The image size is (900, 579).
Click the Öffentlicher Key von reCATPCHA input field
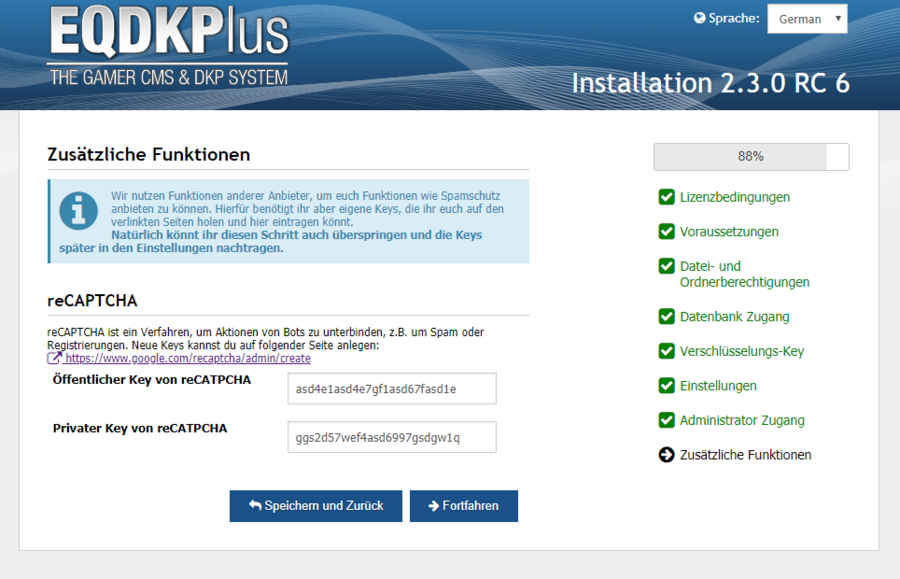click(x=391, y=388)
